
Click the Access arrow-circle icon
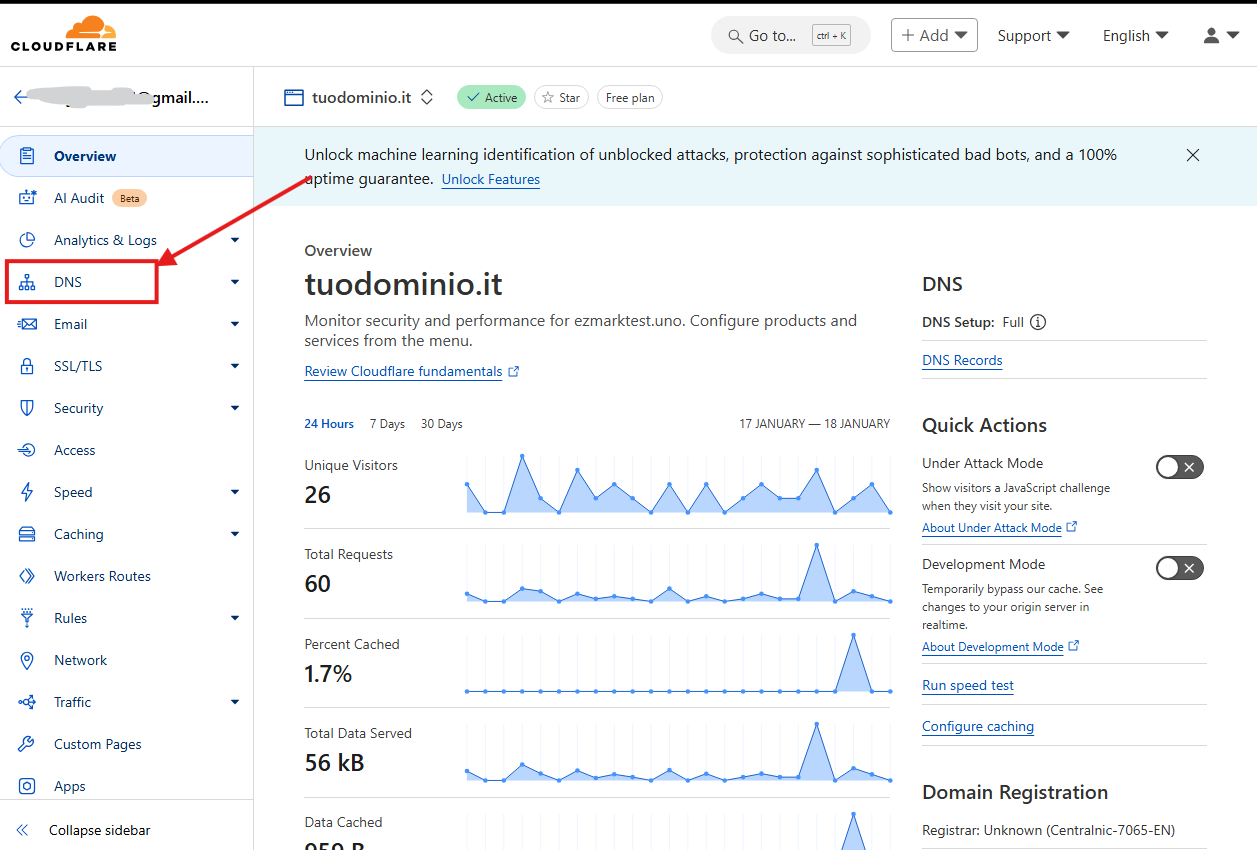(x=27, y=450)
